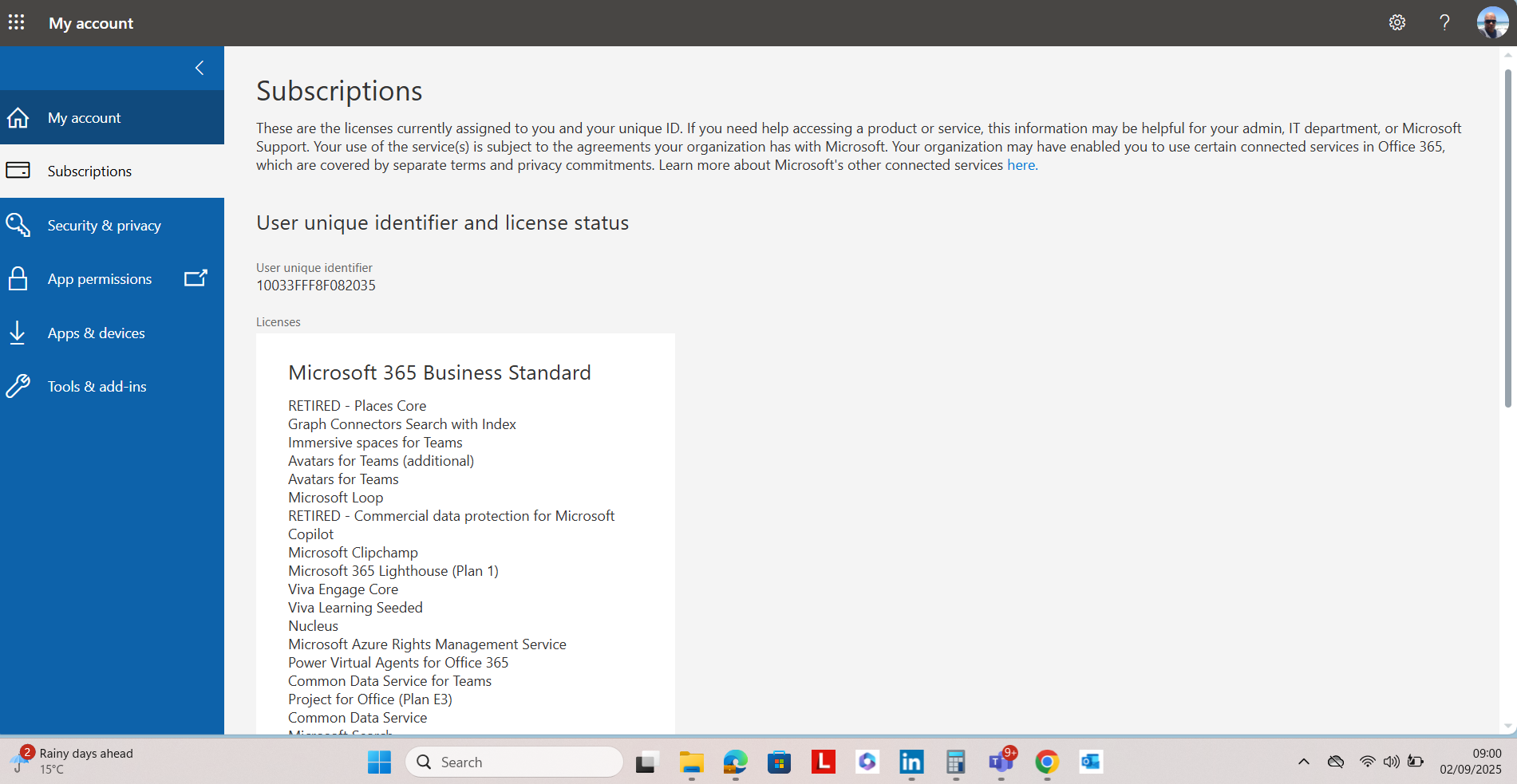Click the Viva Engage Core entry
The width and height of the screenshot is (1517, 784).
pos(343,589)
